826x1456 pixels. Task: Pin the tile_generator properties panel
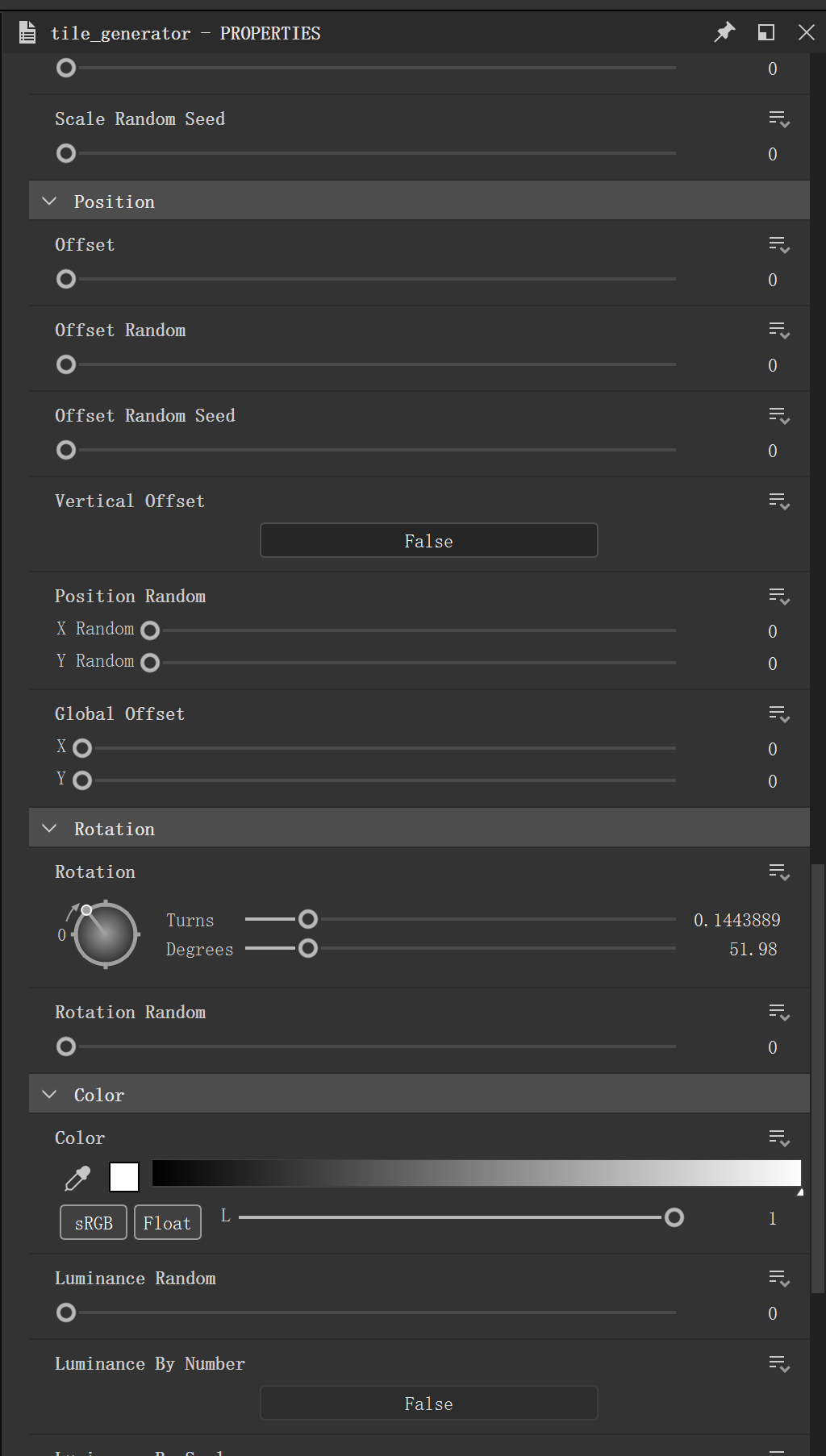(x=724, y=32)
